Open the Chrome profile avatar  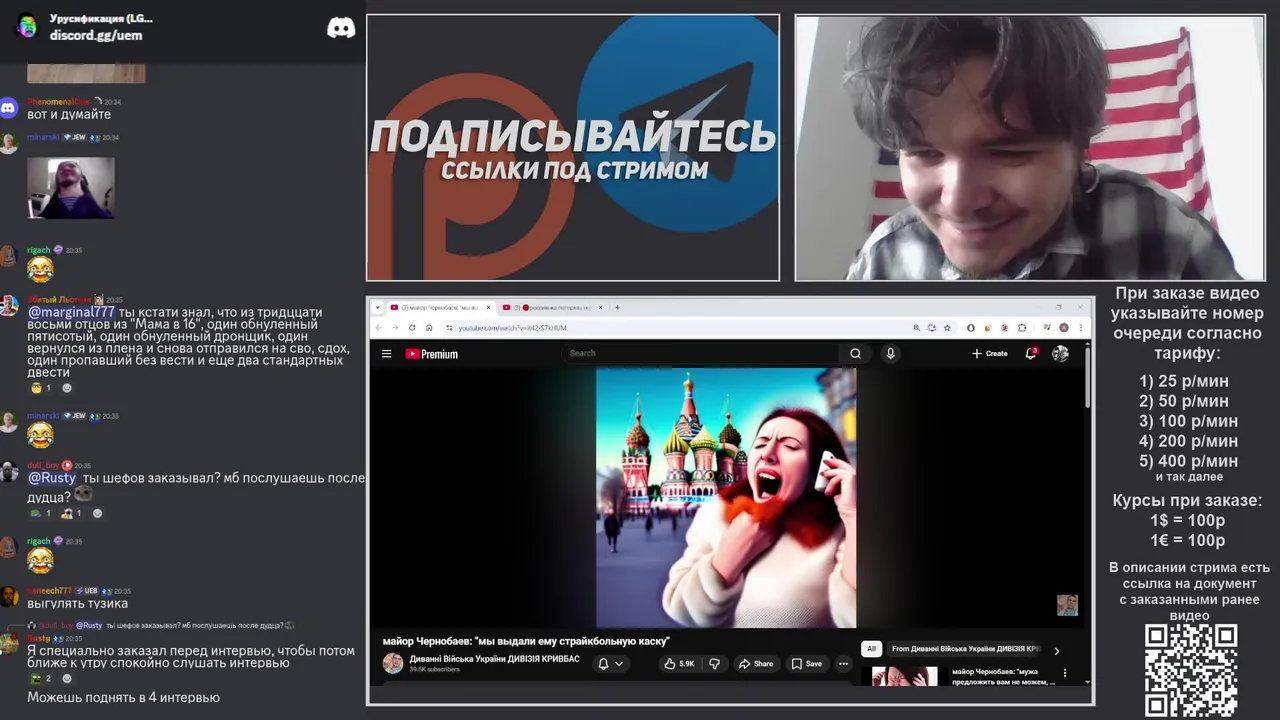[1064, 327]
